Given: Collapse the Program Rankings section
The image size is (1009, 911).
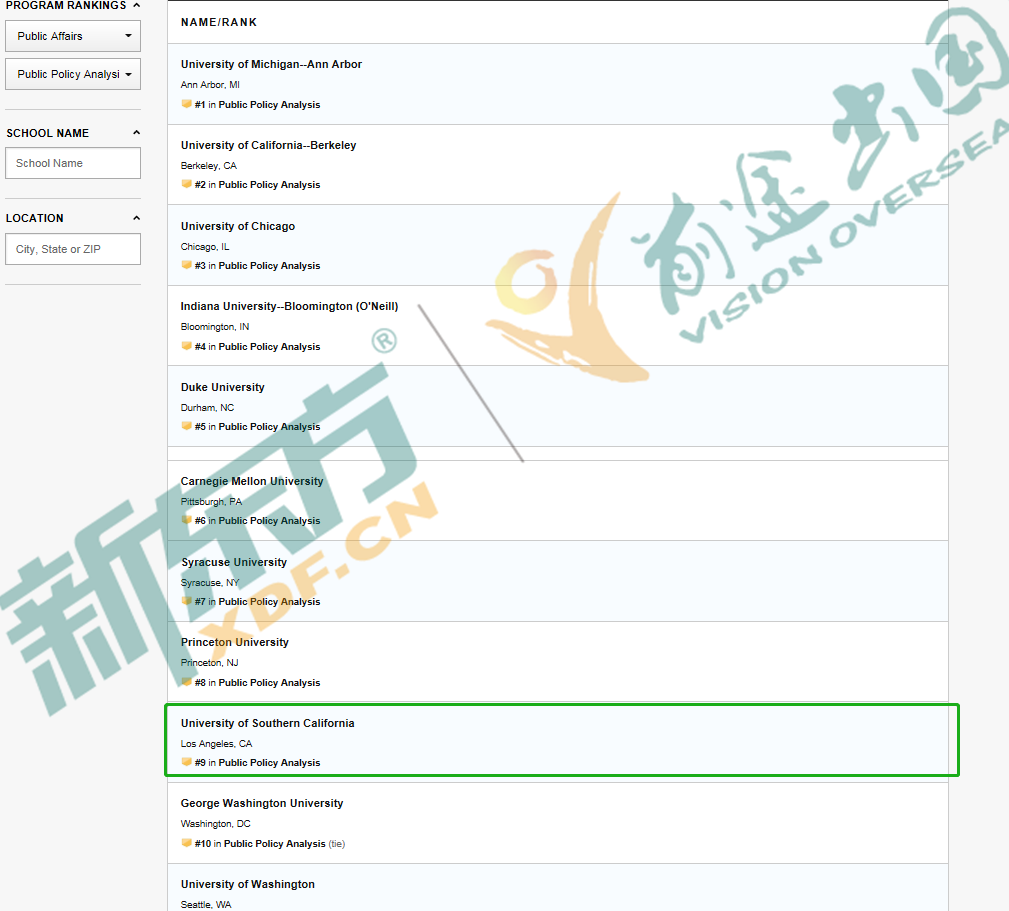Looking at the screenshot, I should point(136,5).
